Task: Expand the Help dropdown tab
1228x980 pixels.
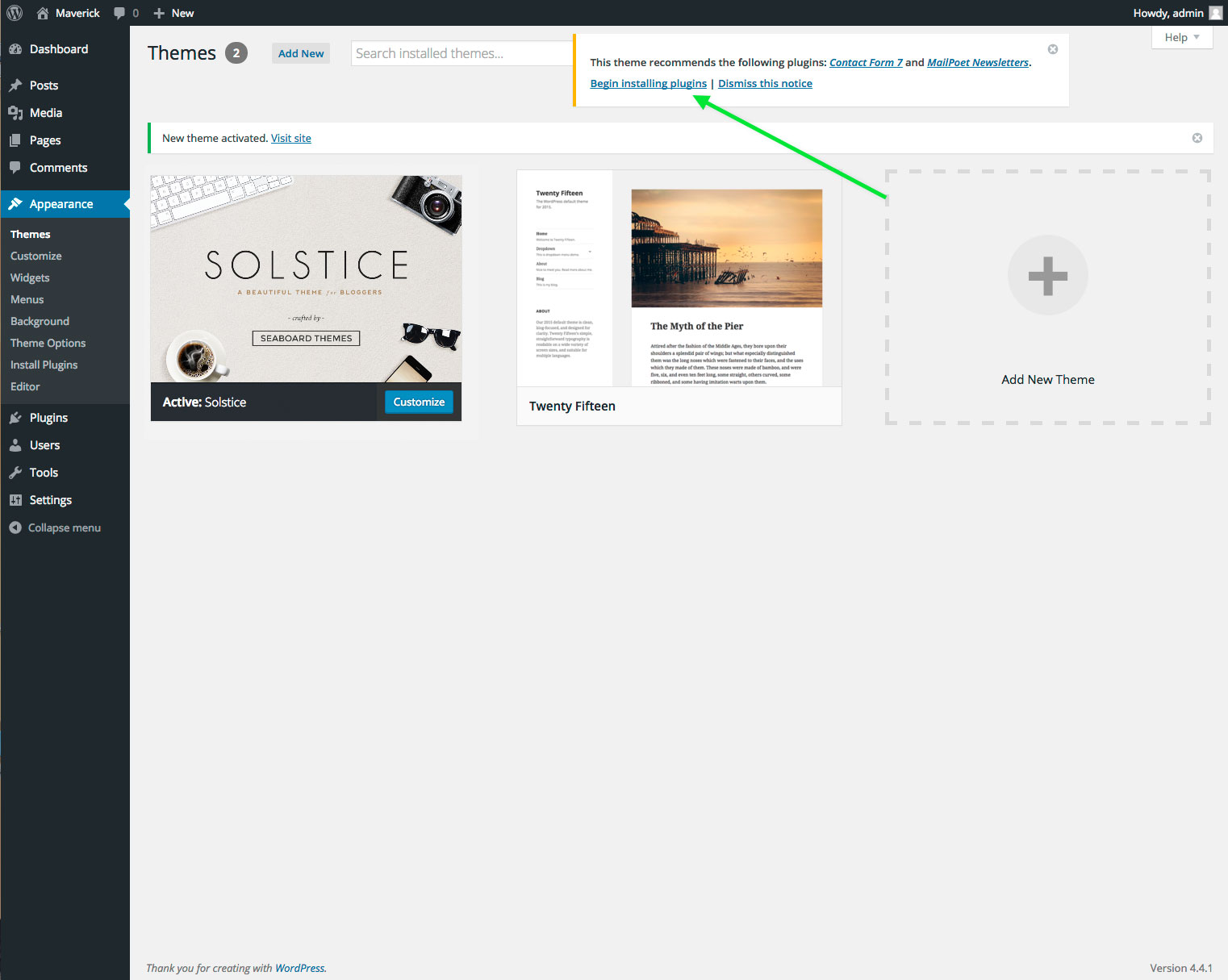Action: [x=1182, y=37]
